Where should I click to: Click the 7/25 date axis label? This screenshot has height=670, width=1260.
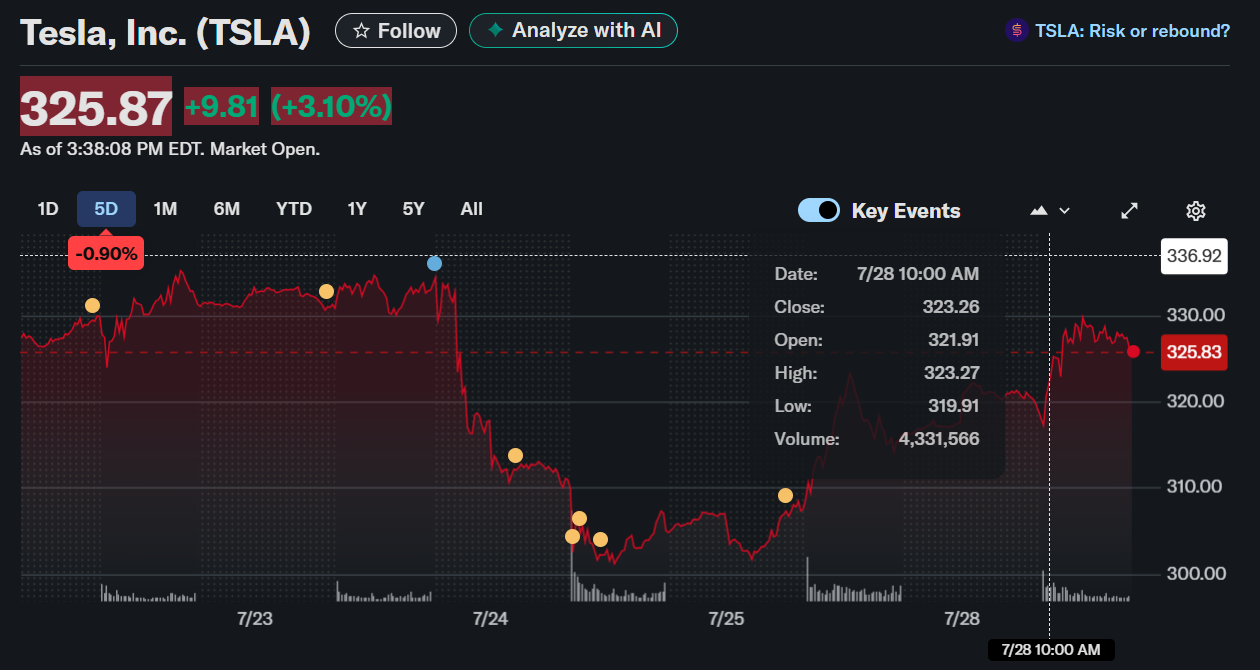click(x=726, y=619)
